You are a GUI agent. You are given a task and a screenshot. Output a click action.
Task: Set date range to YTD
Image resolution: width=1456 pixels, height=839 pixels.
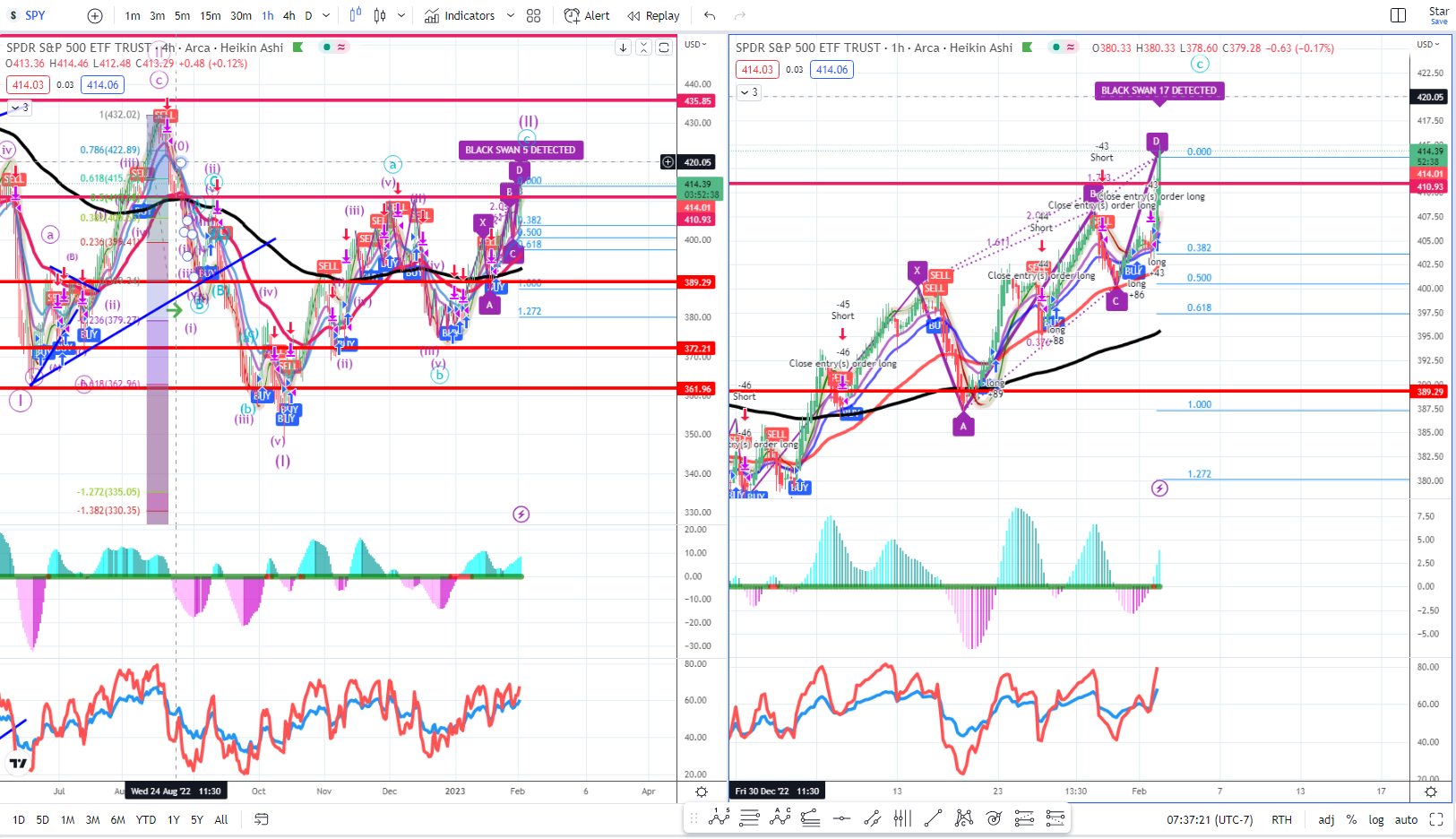tap(146, 819)
